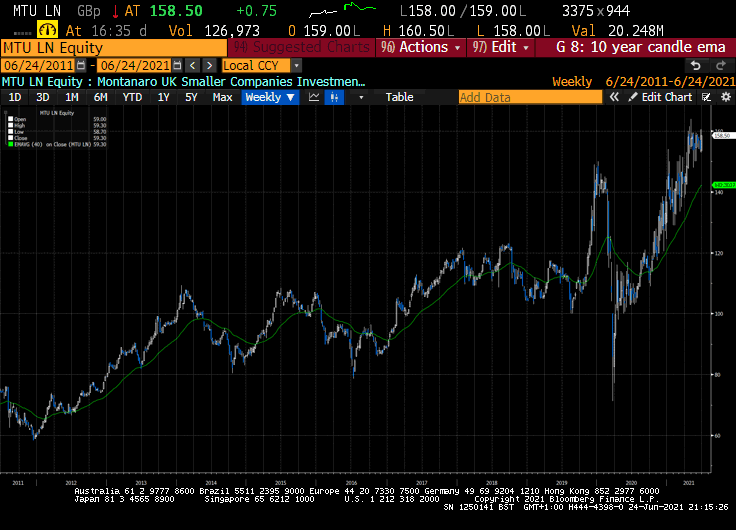
Task: Toggle the Close series legend checkbox
Action: coord(11,138)
